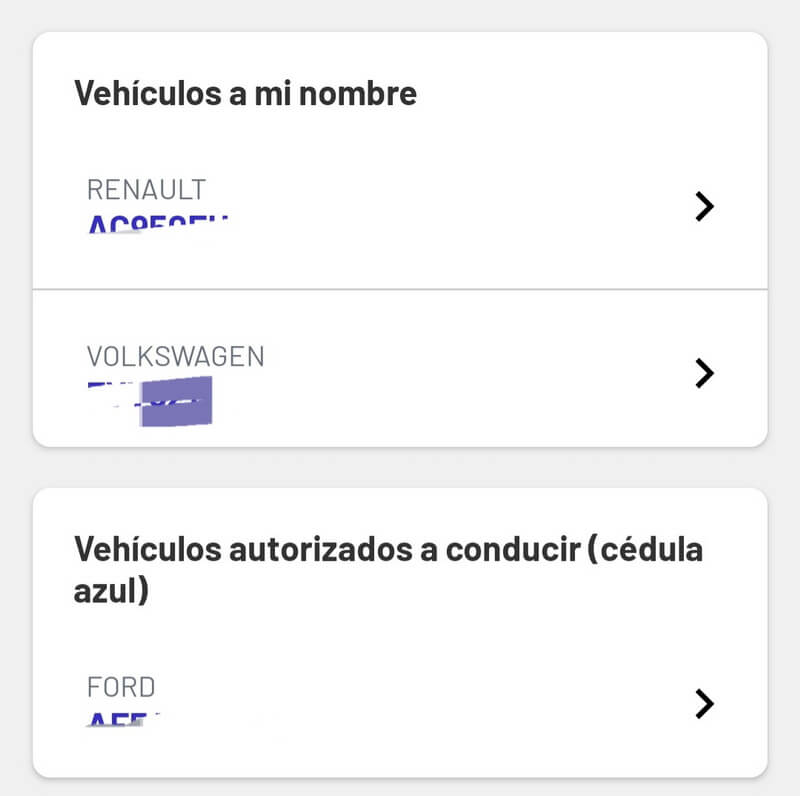Screen dimensions: 800x796
Task: Click the divider between Renault and Volkswagen
Action: [x=400, y=290]
